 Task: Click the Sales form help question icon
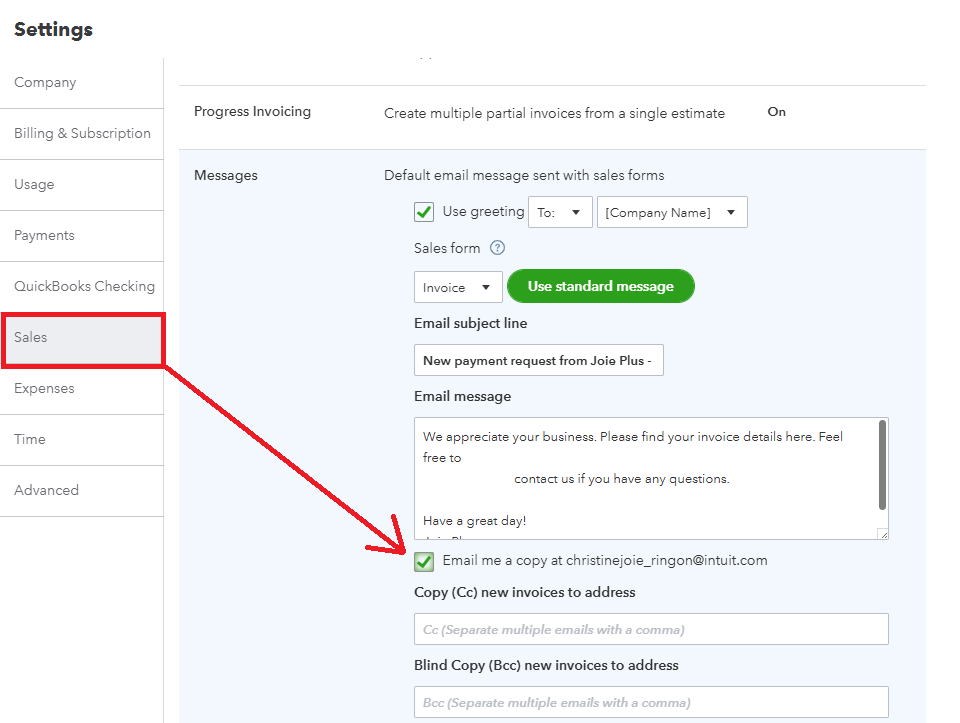click(x=497, y=248)
